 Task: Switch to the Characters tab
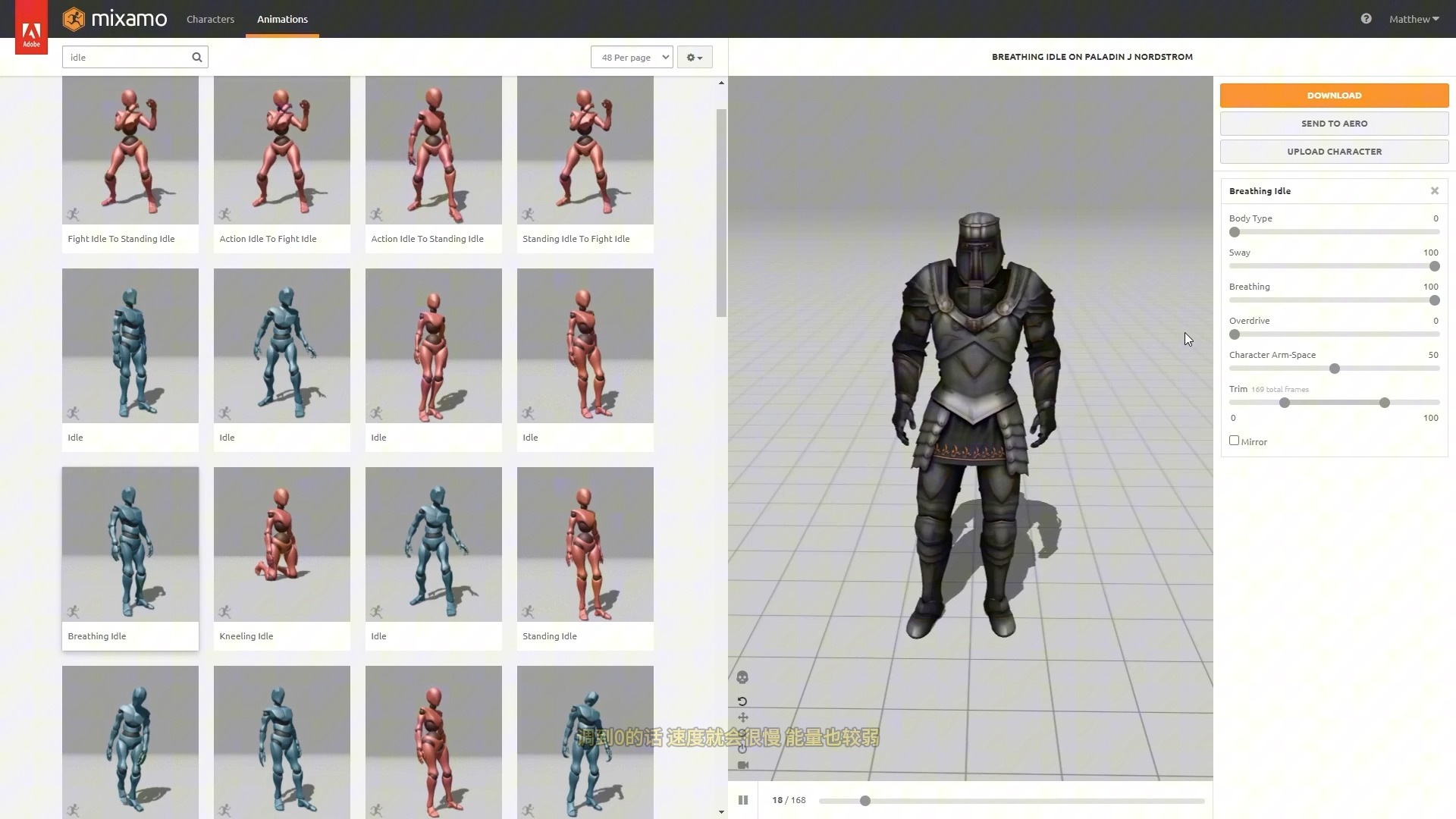pos(210,19)
